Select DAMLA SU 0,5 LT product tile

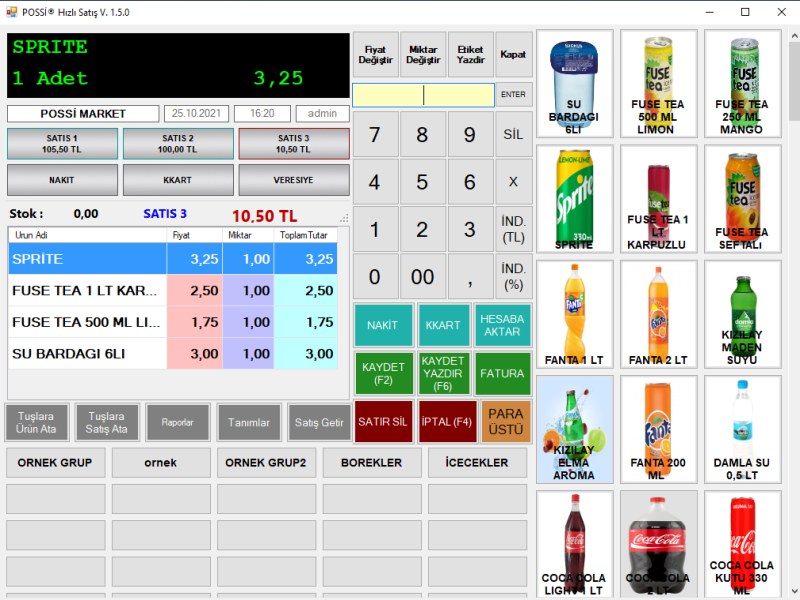pyautogui.click(x=742, y=430)
